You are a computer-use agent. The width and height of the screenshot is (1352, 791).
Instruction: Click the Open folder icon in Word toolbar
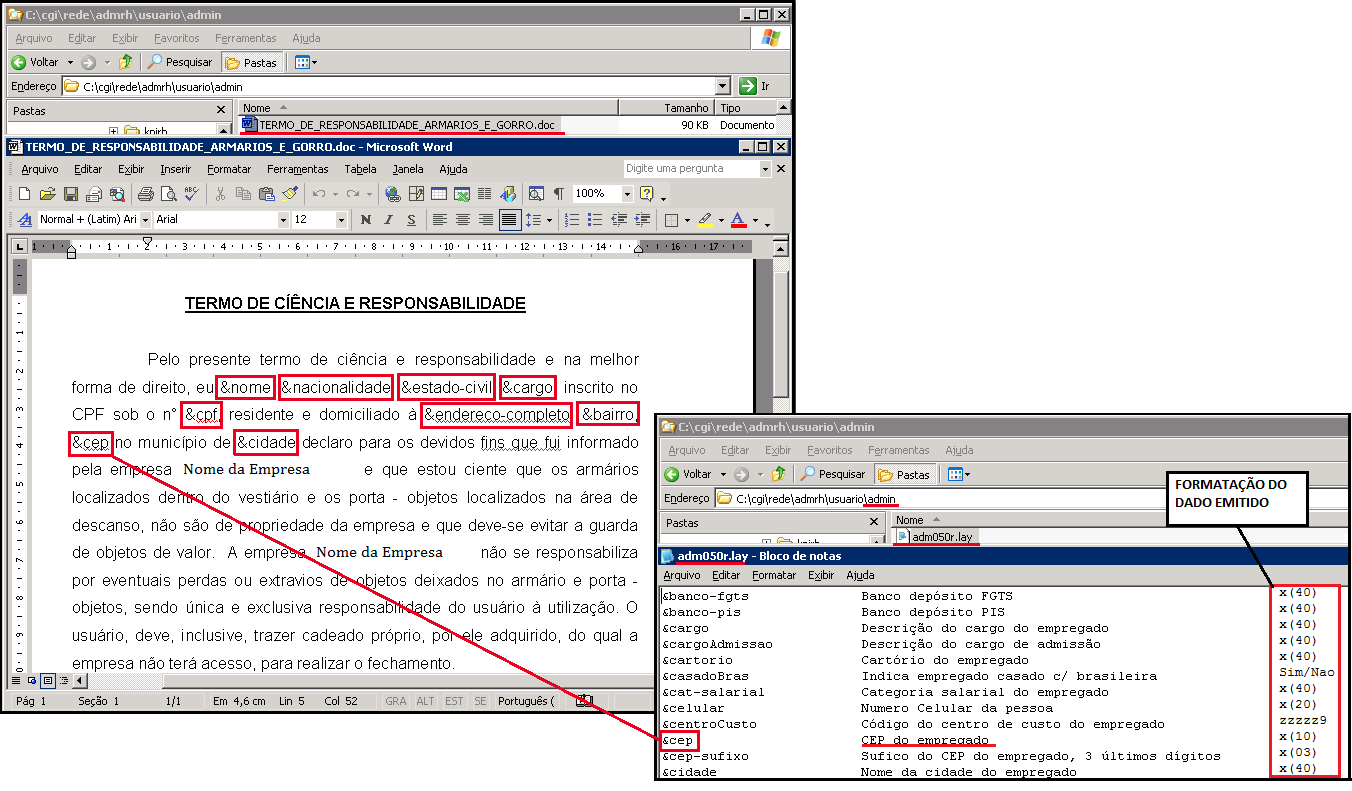[47, 194]
